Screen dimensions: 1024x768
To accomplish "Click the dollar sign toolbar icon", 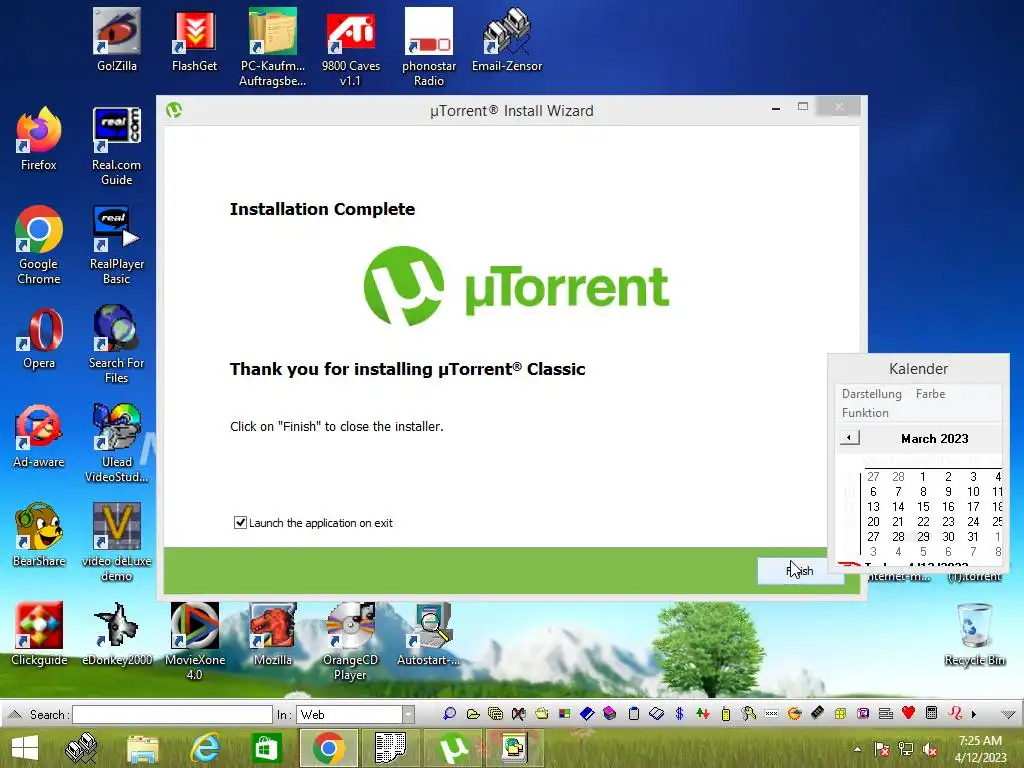I will point(679,714).
